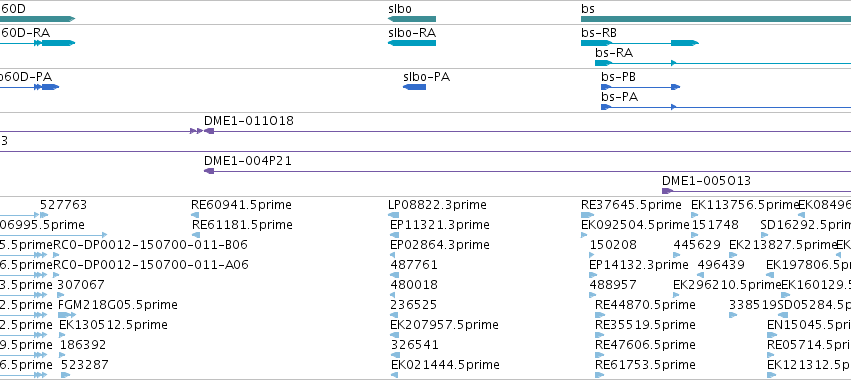
Task: Click the 527763 EST arrow
Action: [x=44, y=215]
